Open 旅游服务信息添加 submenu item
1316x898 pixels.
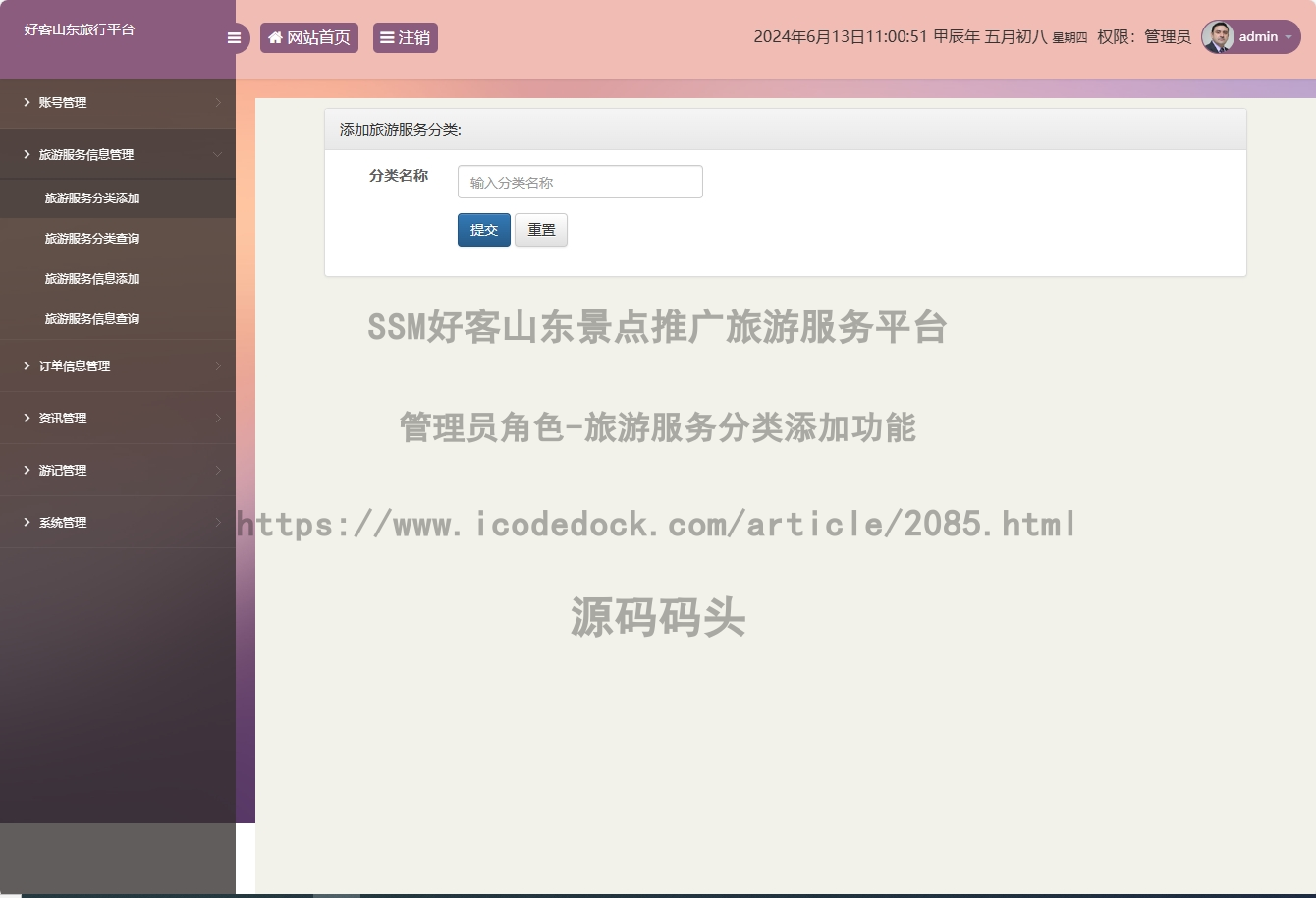coord(118,278)
